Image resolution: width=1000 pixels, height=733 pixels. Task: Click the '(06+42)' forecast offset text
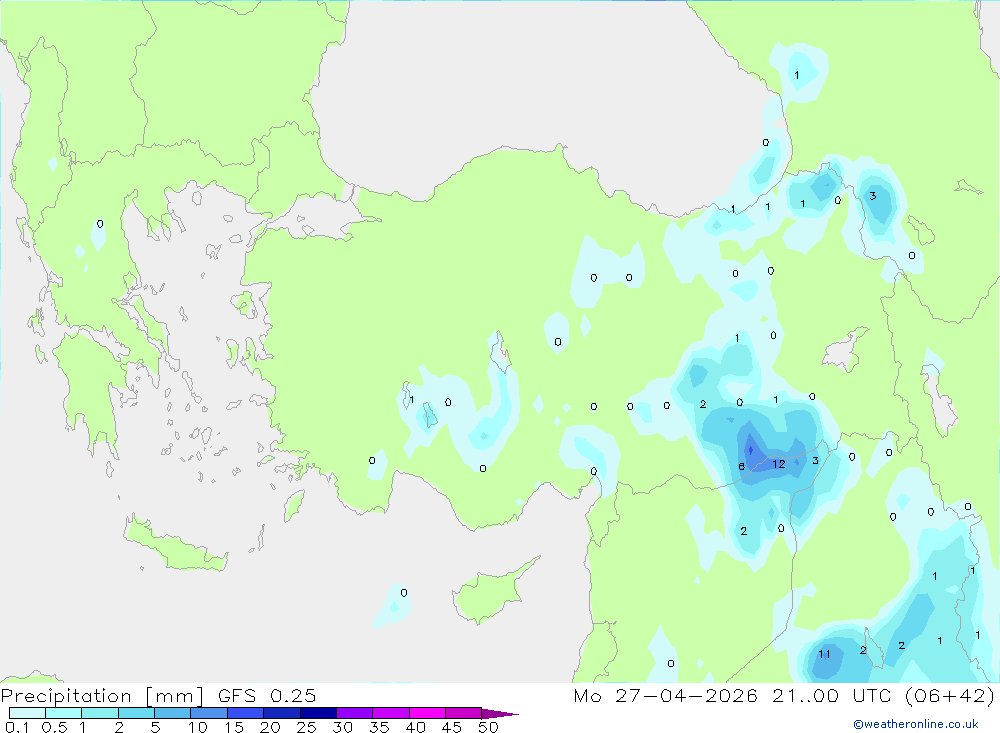(x=950, y=696)
